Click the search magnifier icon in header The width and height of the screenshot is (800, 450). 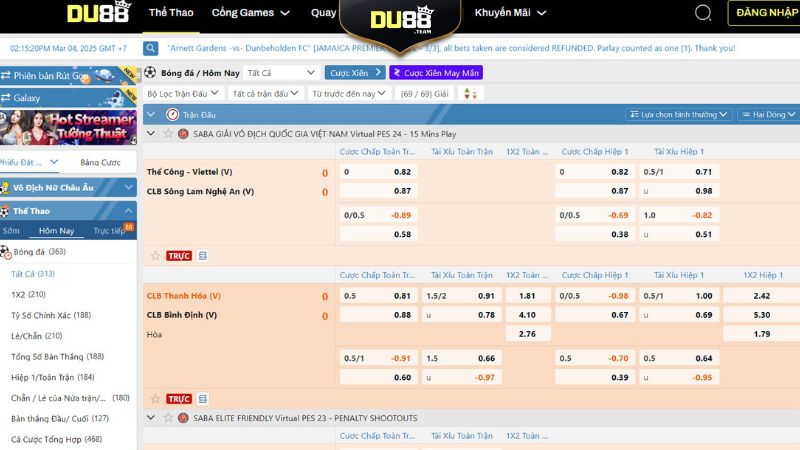tap(703, 14)
